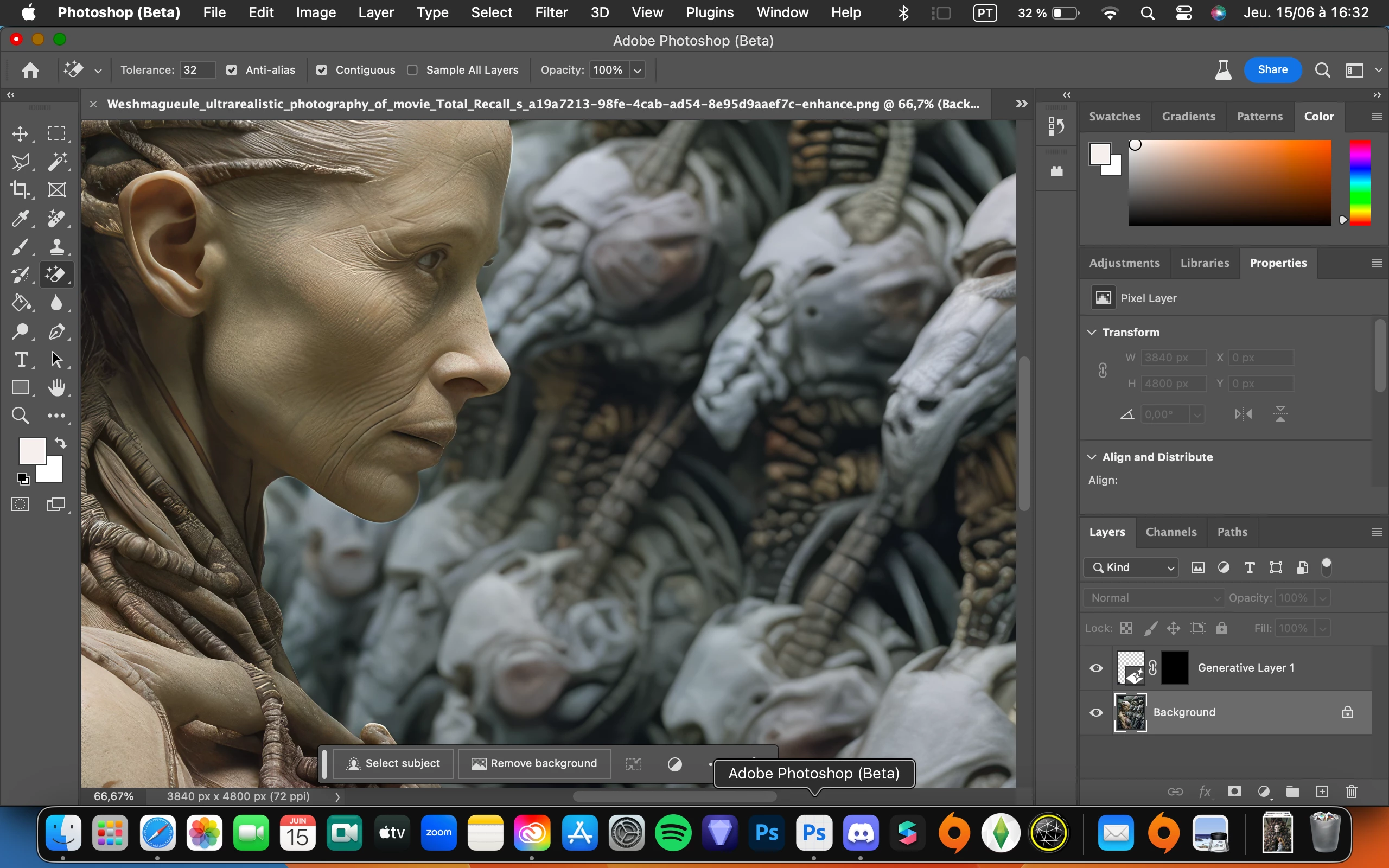Hide the Generative Layer 1 layer
1389x868 pixels.
tap(1096, 668)
